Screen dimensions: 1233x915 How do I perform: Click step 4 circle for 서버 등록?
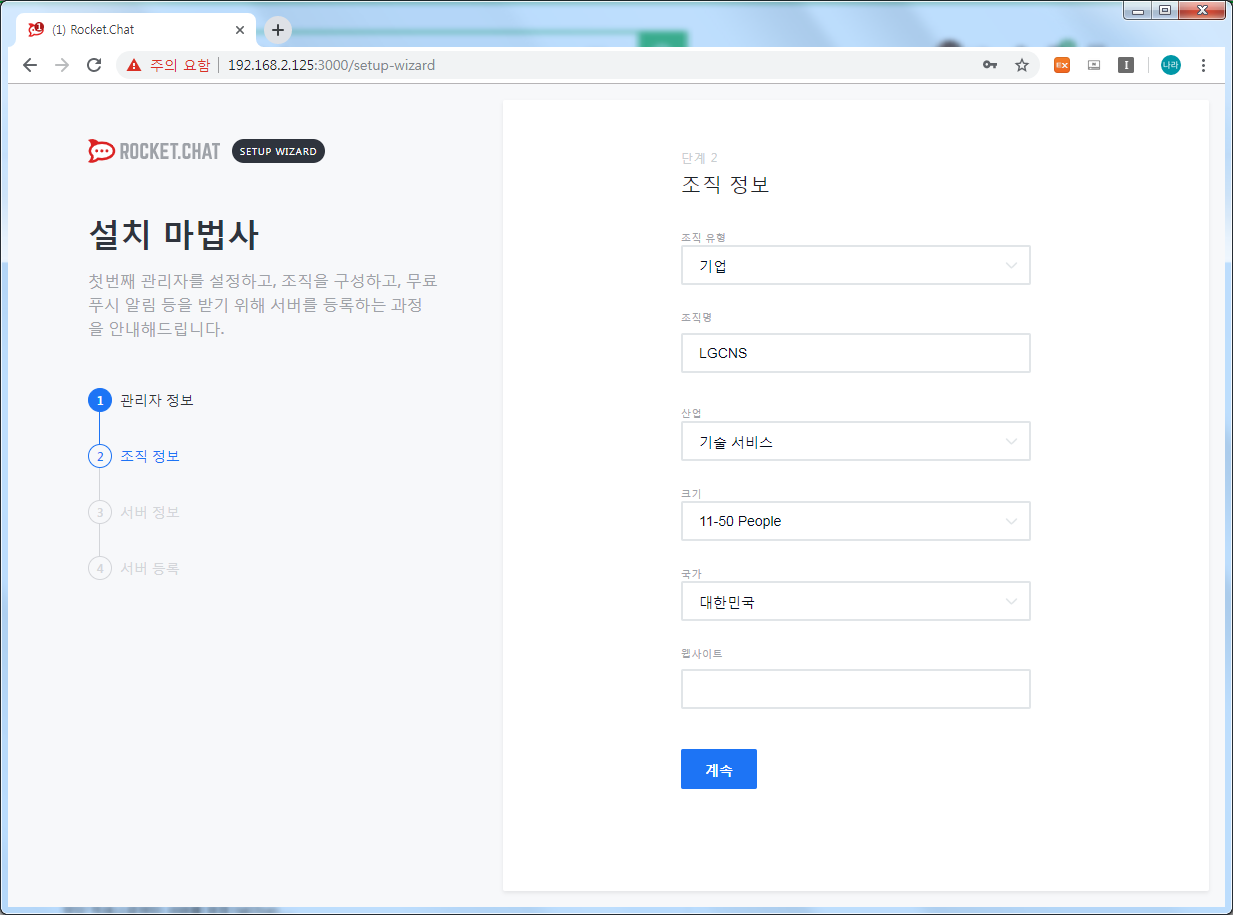[99, 568]
